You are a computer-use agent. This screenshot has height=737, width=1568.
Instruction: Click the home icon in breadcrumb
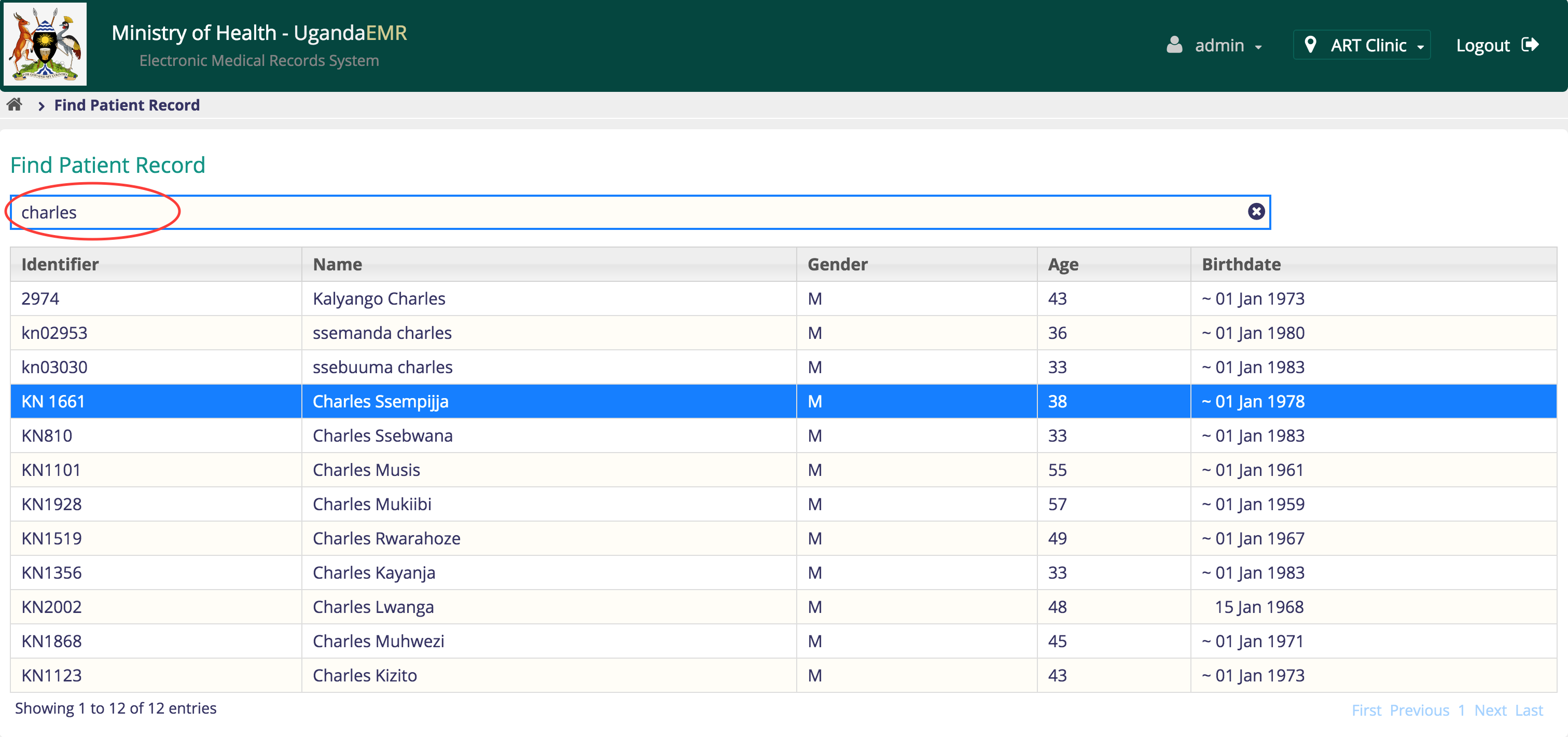(x=15, y=105)
